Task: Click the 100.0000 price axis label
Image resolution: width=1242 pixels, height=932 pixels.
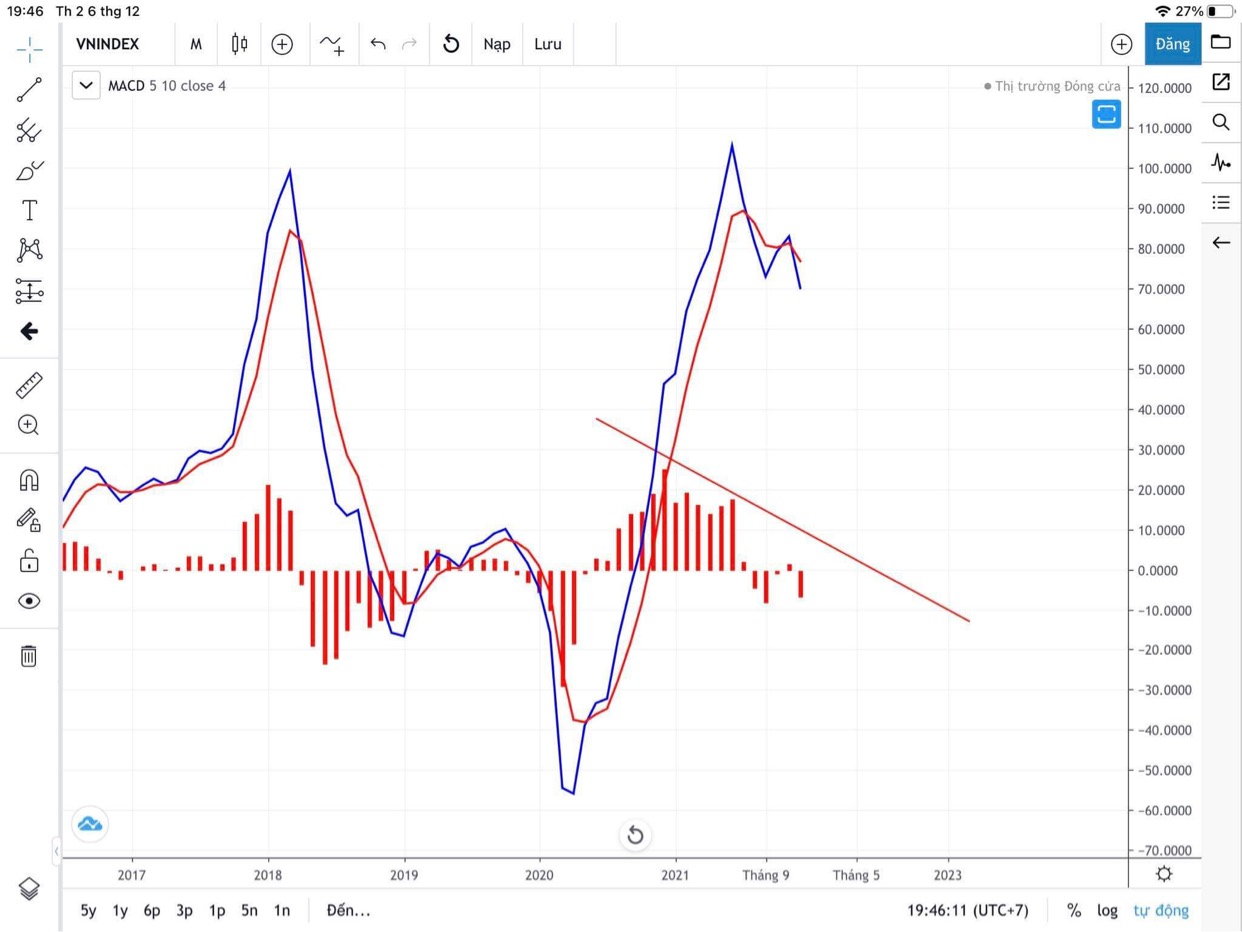Action: coord(1166,168)
